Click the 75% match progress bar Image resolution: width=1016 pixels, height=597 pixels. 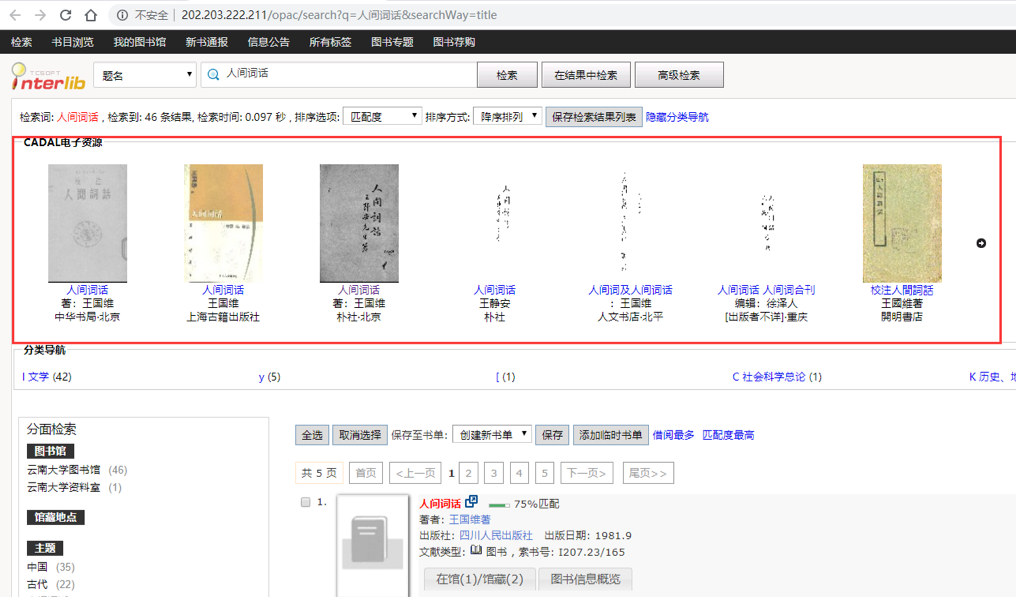499,505
